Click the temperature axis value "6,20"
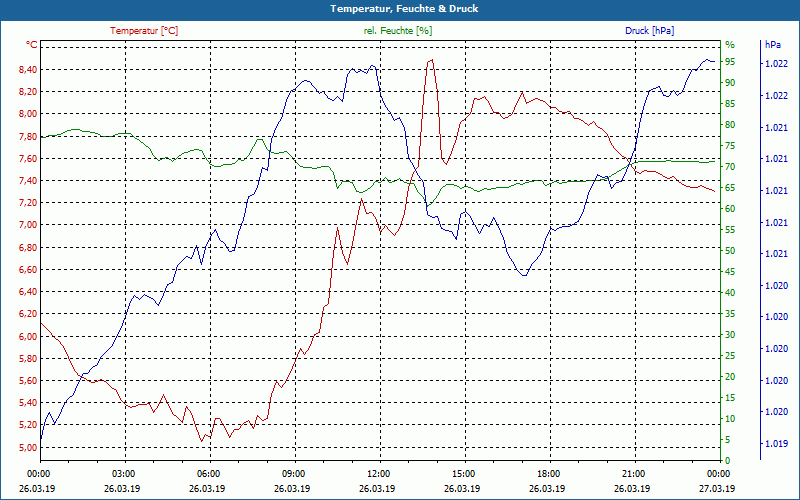 [28, 314]
